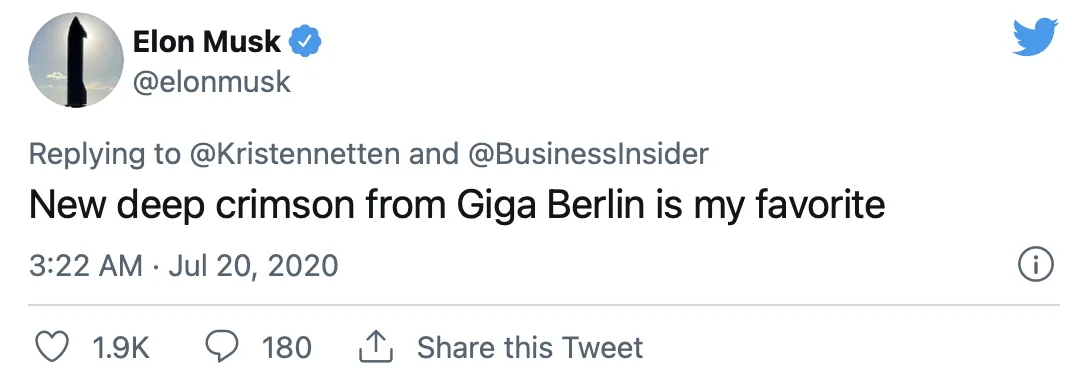This screenshot has width=1090, height=384.
Task: Open Elon Musk's rocket profile picture
Action: click(76, 61)
